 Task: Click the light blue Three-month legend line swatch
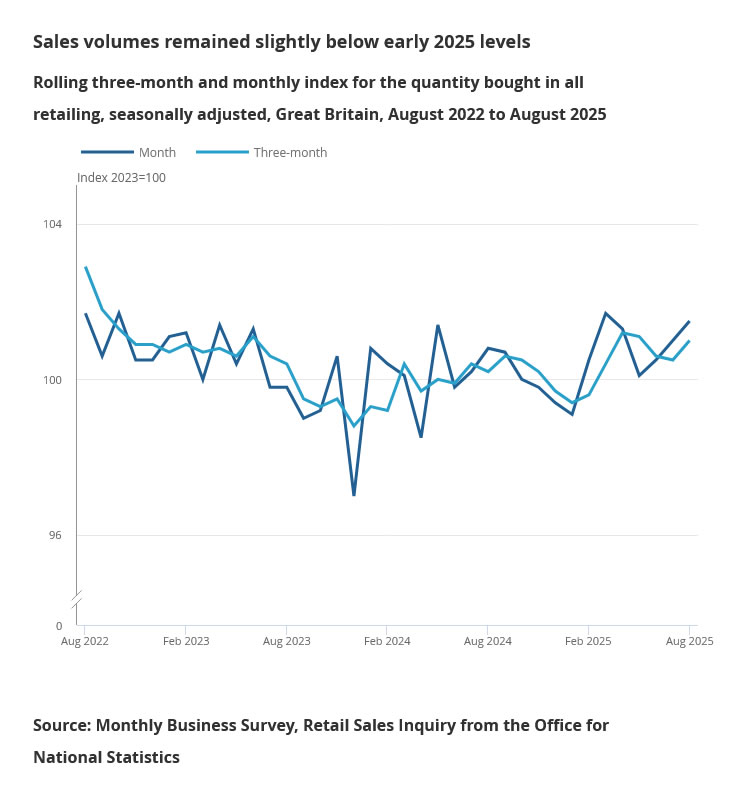click(221, 153)
